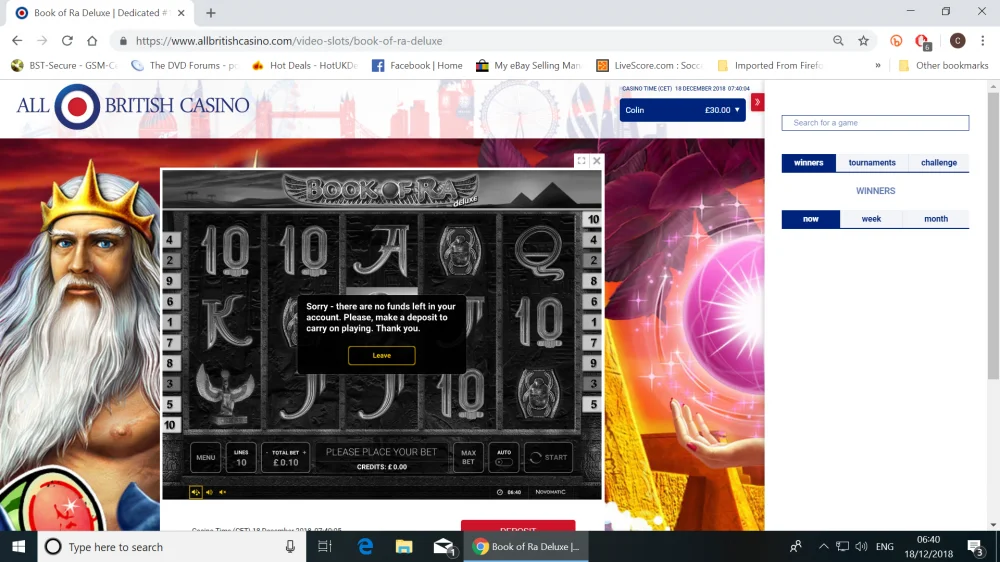Screen dimensions: 1000x562
Task: Open the LiveScore.com bookmark
Action: point(649,65)
